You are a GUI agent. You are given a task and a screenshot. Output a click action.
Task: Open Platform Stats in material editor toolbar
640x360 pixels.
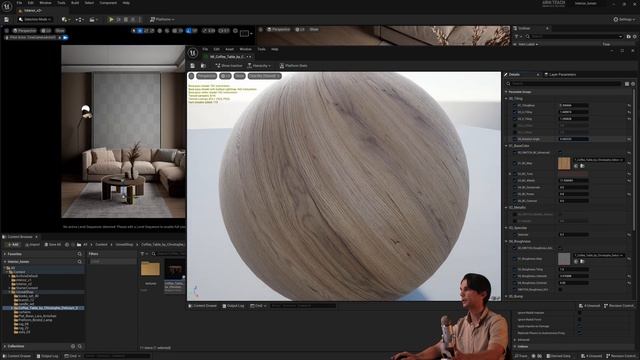[293, 65]
